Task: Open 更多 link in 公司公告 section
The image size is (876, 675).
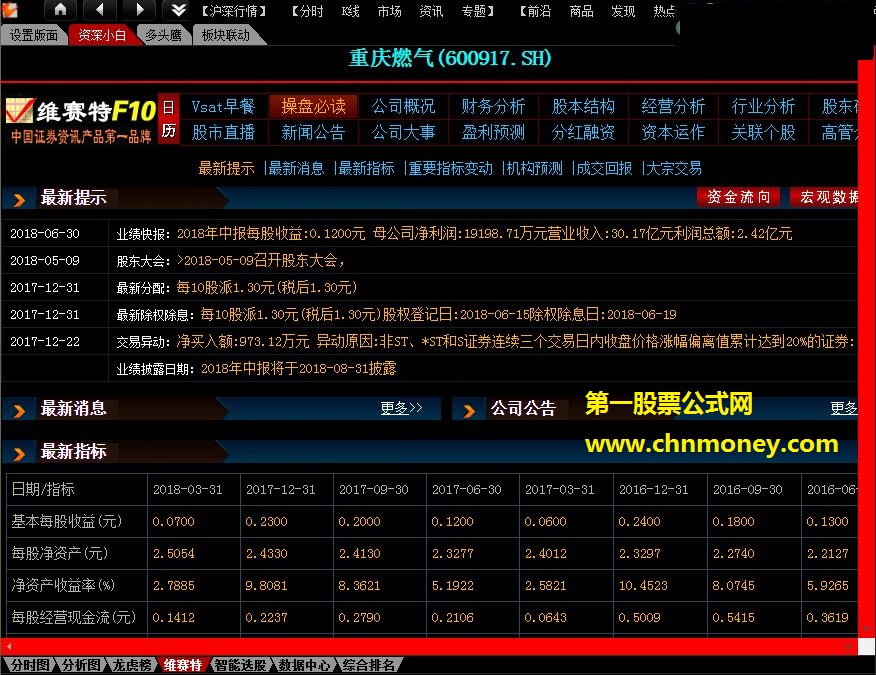Action: tap(844, 408)
